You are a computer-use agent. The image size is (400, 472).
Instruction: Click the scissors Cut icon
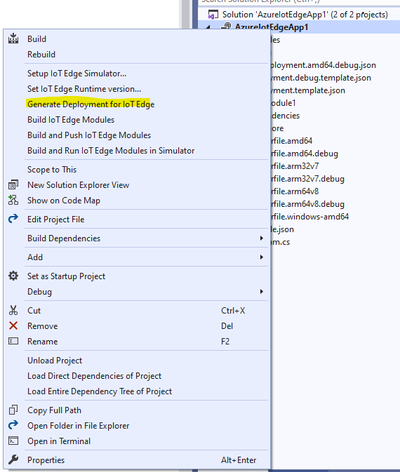pos(13,310)
